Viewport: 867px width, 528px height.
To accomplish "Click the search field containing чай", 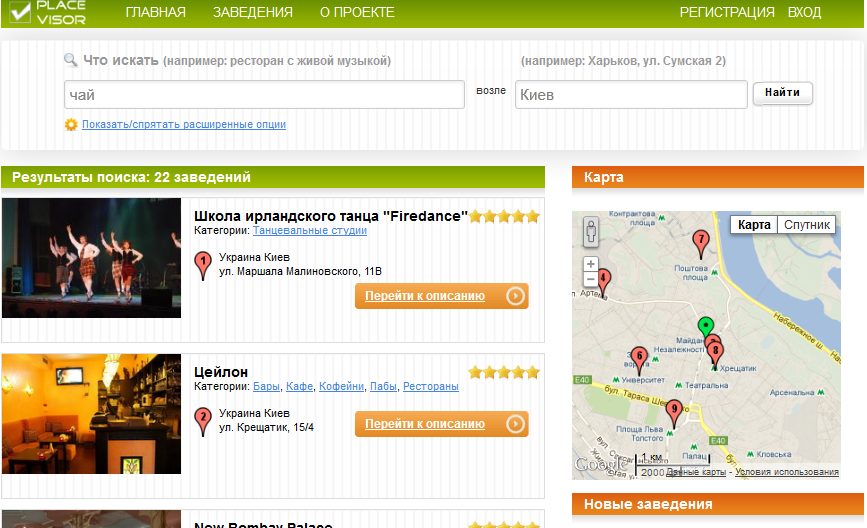I will point(264,95).
